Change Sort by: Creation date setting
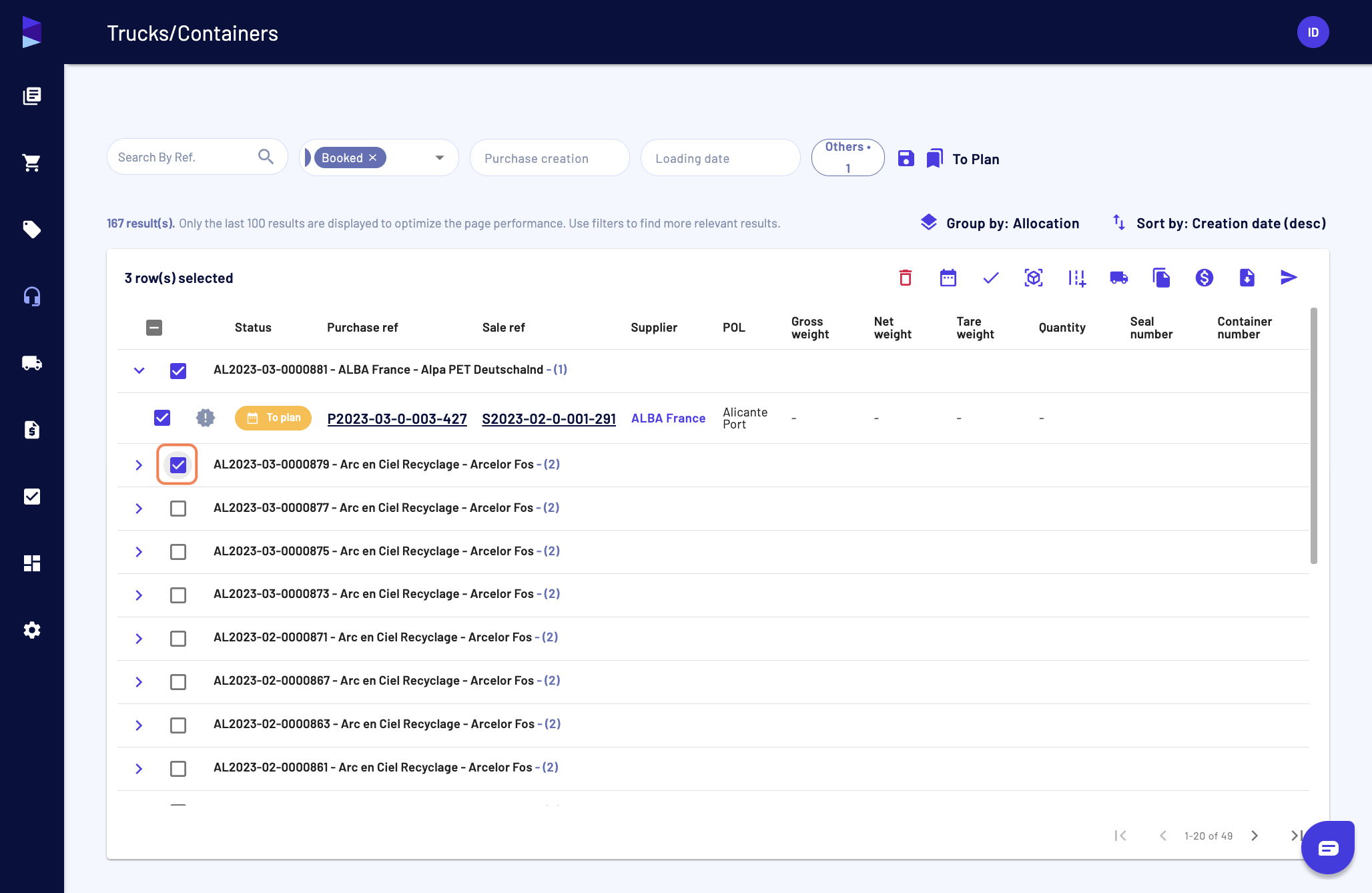Screen dimensions: 1372x893 [x=1219, y=224]
